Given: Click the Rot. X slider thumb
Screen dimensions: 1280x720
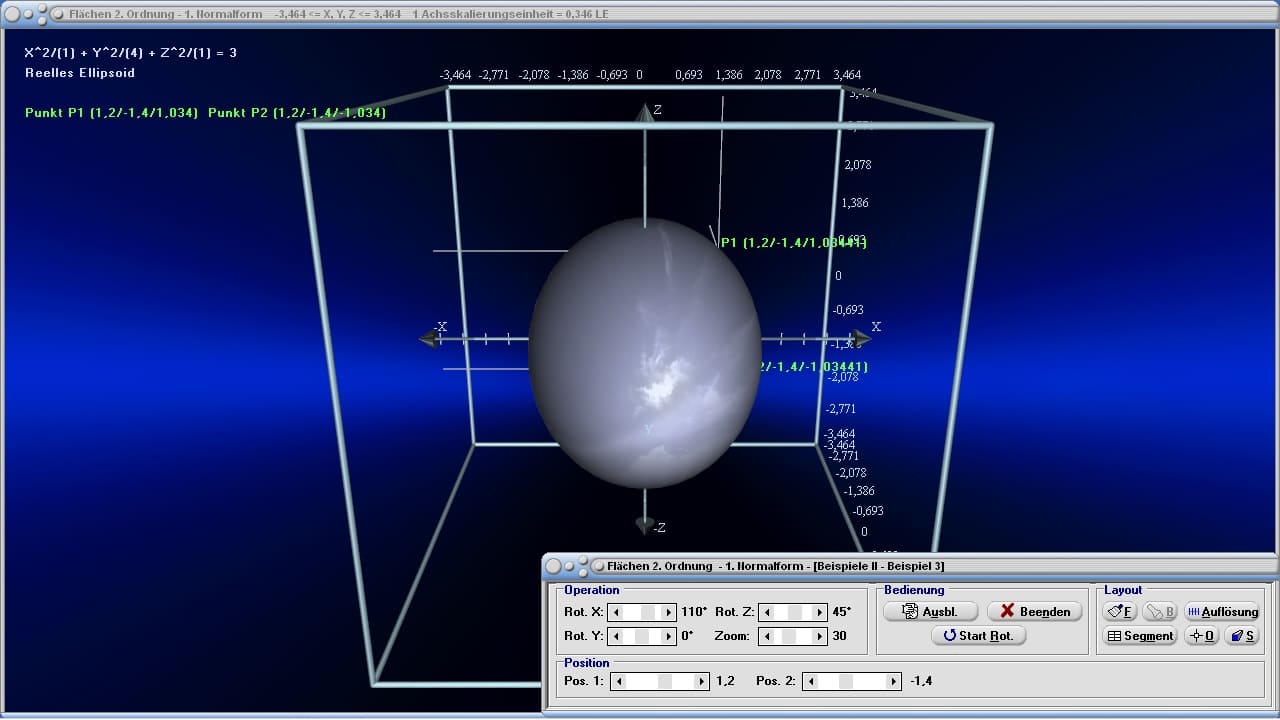Looking at the screenshot, I should (x=648, y=612).
